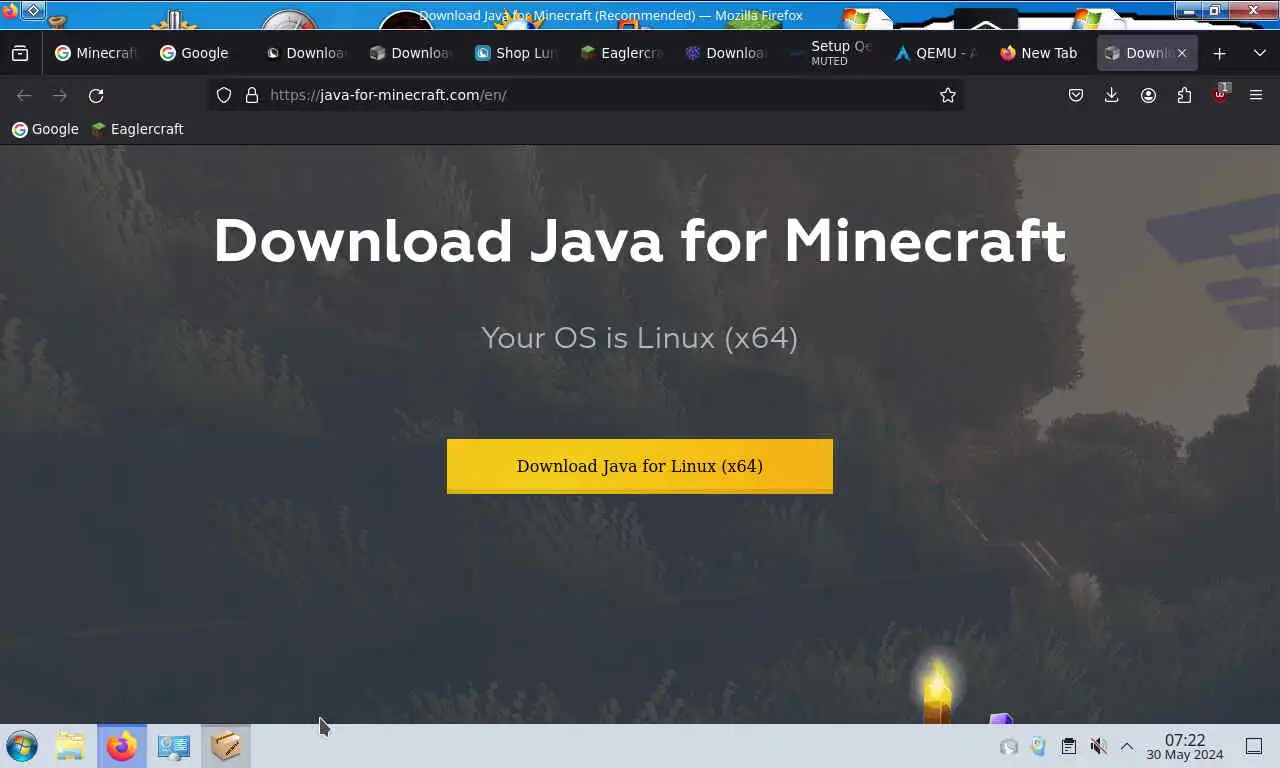The image size is (1280, 768).
Task: Switch to the Download tab with purple atom icon
Action: tap(726, 53)
